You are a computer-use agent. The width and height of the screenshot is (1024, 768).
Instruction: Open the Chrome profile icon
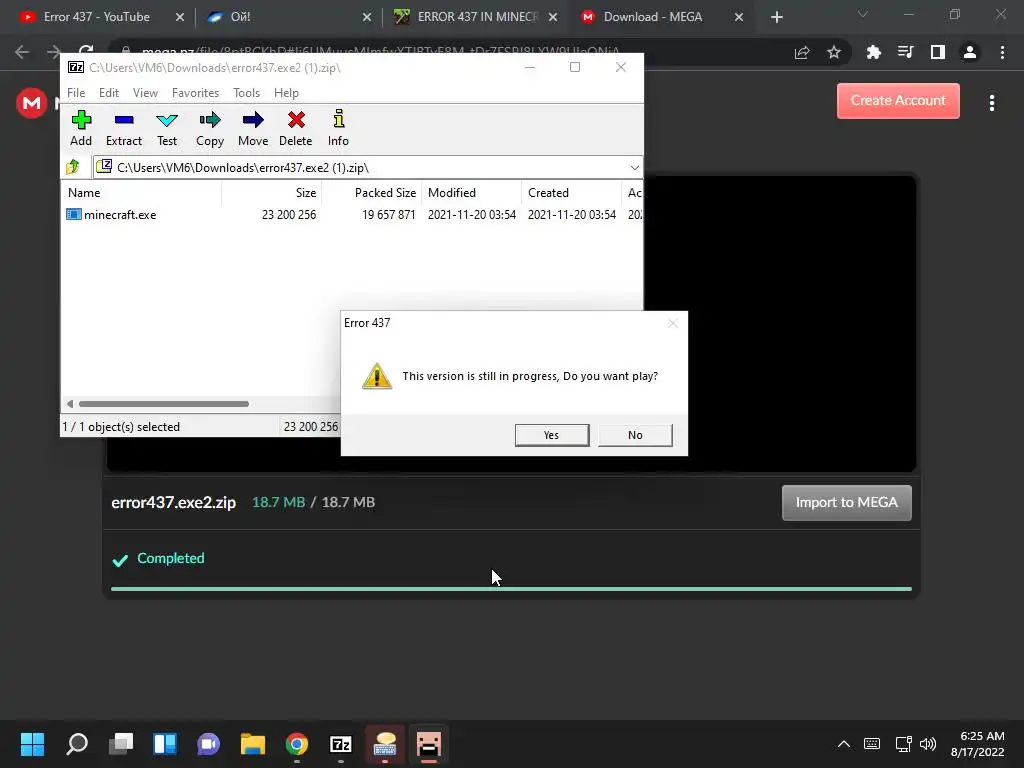click(970, 52)
